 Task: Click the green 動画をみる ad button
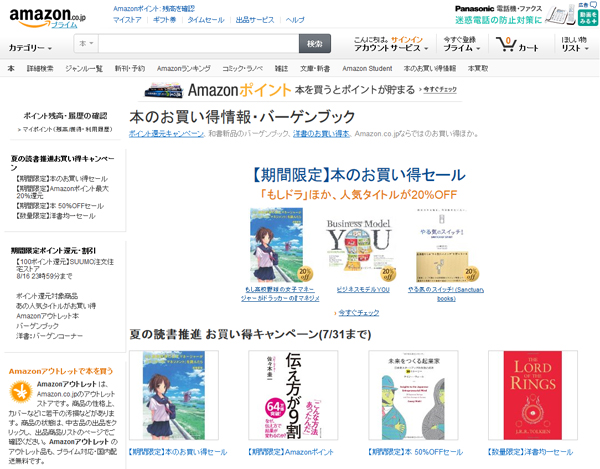click(587, 18)
